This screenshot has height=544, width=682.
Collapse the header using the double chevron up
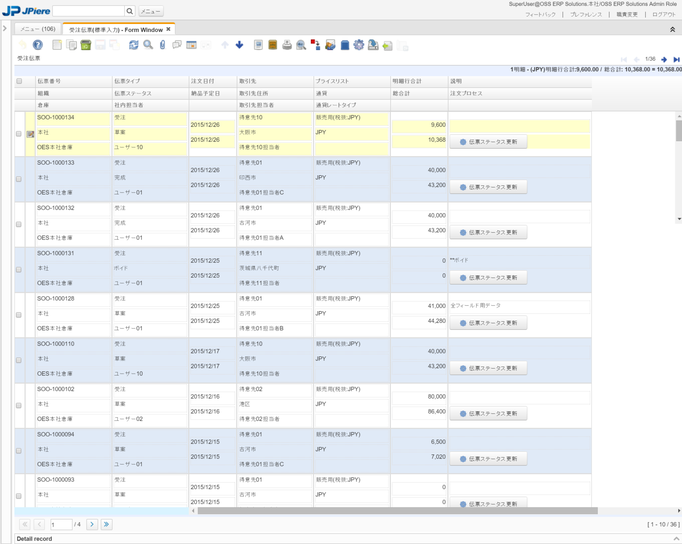pos(672,30)
